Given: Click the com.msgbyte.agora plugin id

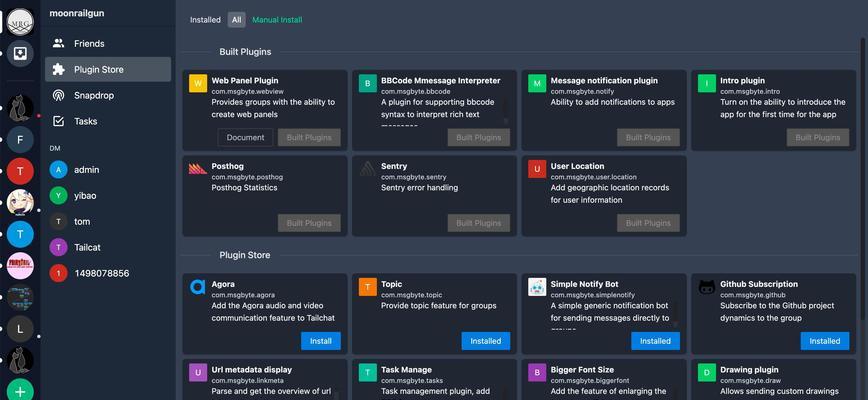Looking at the screenshot, I should coord(243,295).
